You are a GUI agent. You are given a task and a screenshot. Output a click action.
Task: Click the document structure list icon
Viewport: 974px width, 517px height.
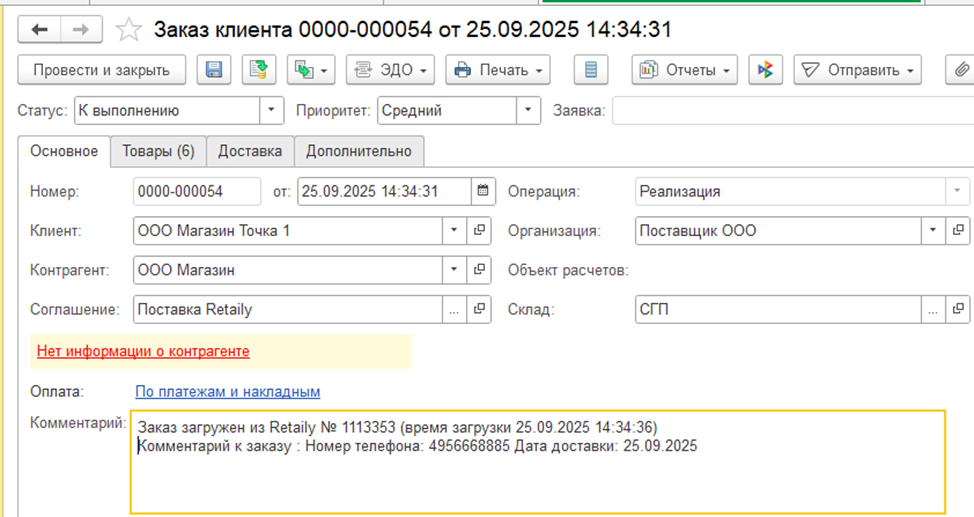591,70
